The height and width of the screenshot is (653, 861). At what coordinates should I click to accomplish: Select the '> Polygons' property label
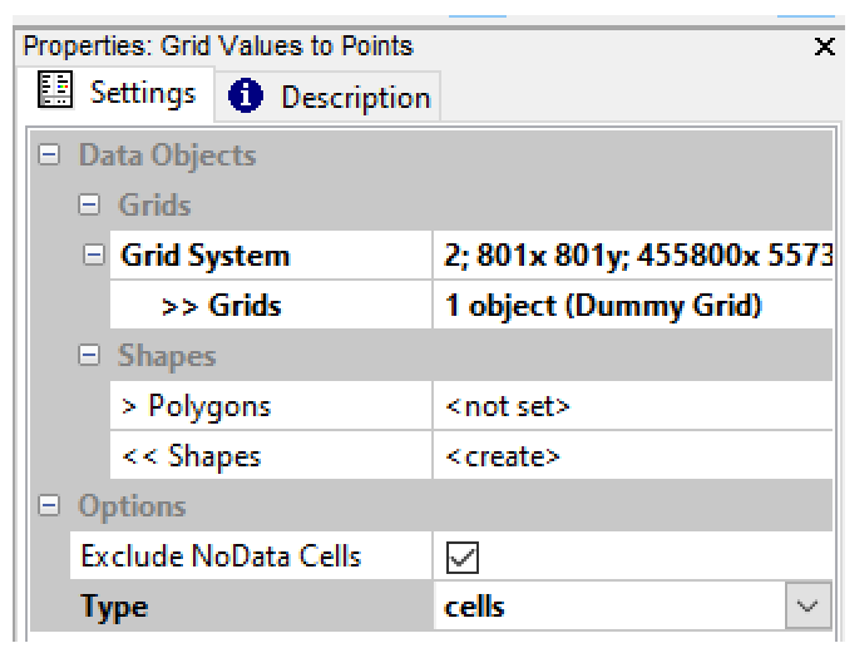pyautogui.click(x=196, y=407)
